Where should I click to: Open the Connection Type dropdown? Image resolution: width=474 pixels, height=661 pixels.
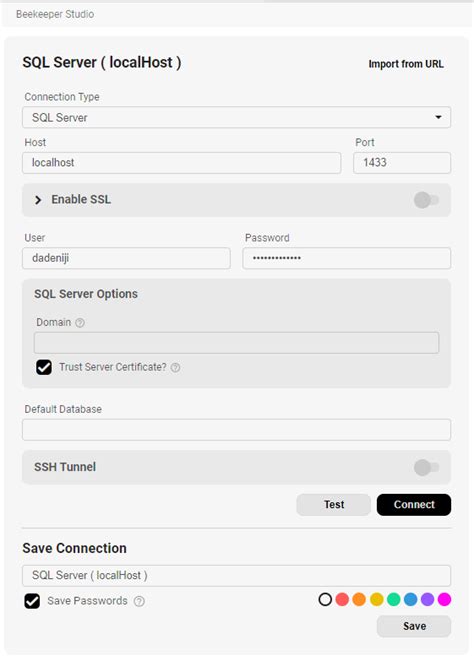(x=236, y=117)
